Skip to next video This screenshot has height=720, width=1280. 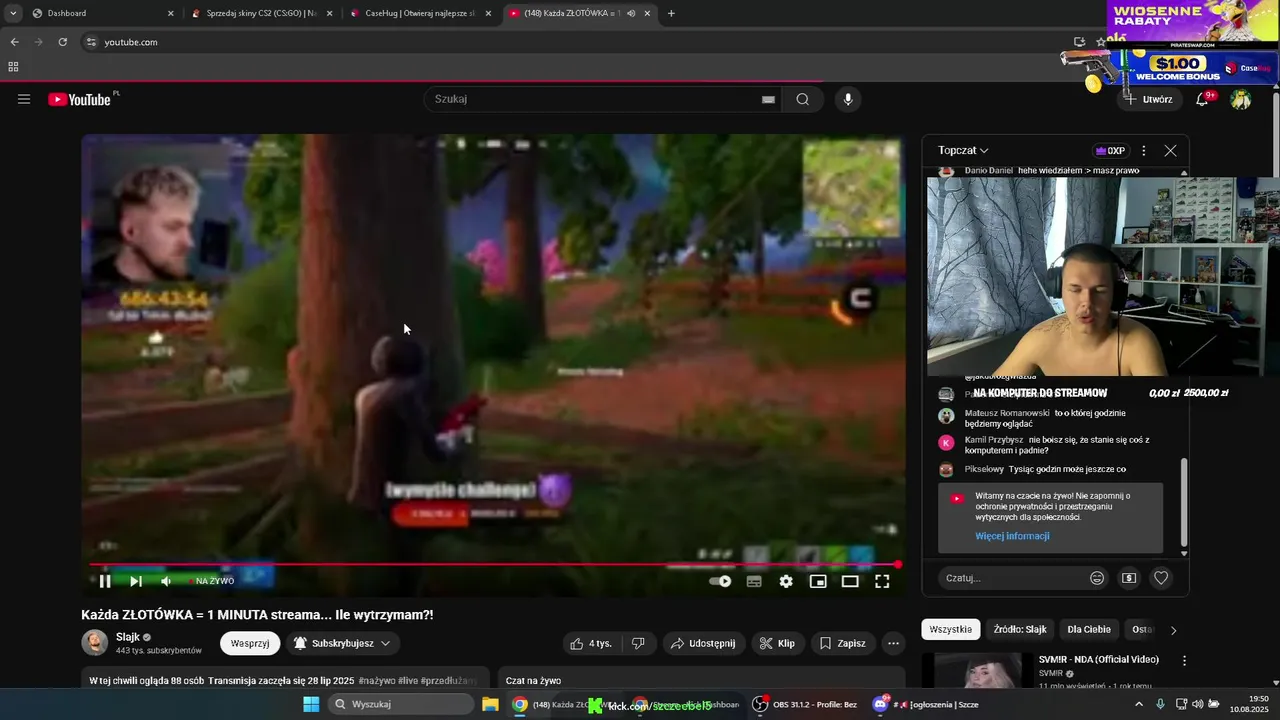tap(136, 581)
